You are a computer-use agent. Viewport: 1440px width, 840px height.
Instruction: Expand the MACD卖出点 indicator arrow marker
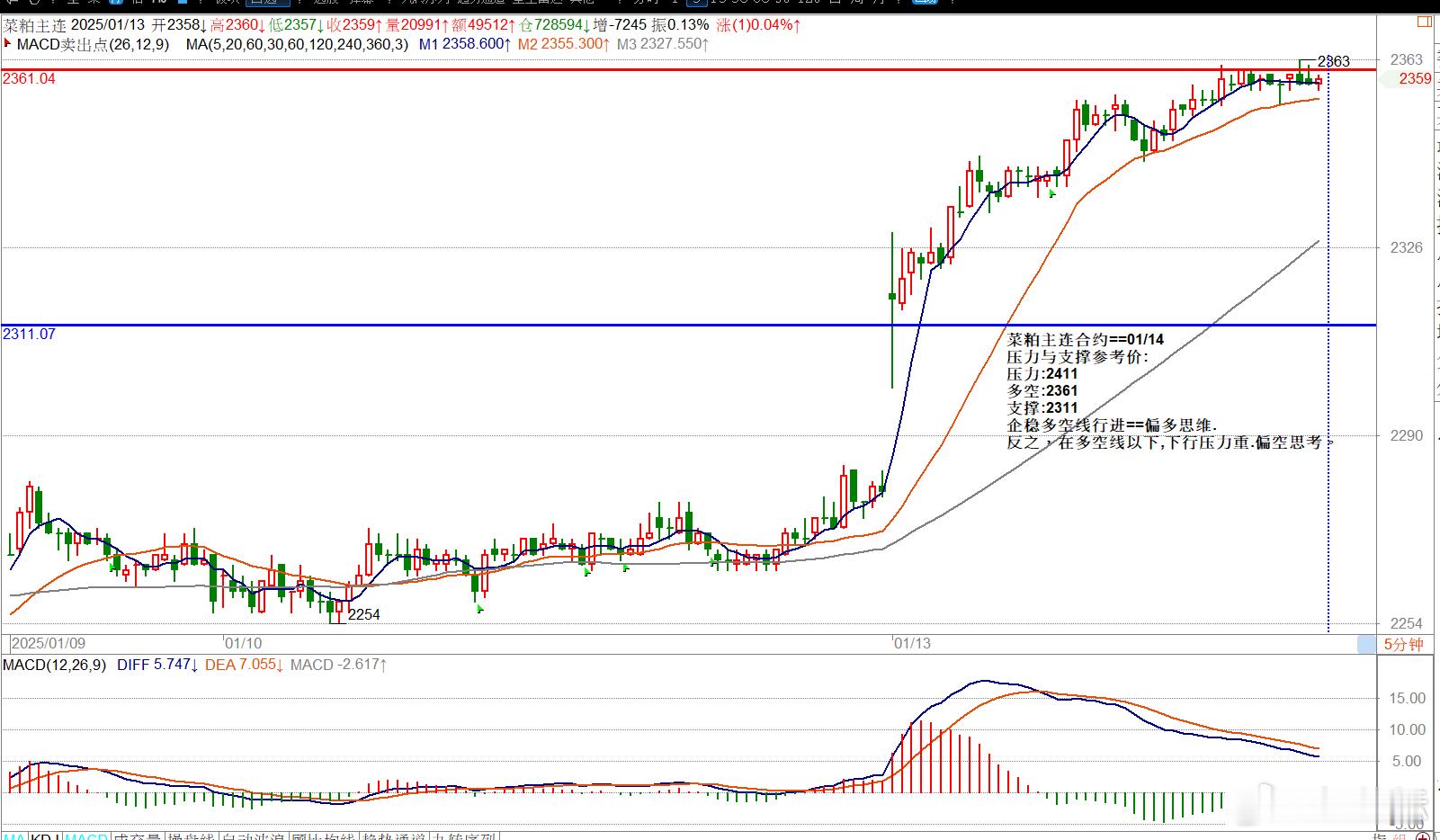click(x=7, y=43)
